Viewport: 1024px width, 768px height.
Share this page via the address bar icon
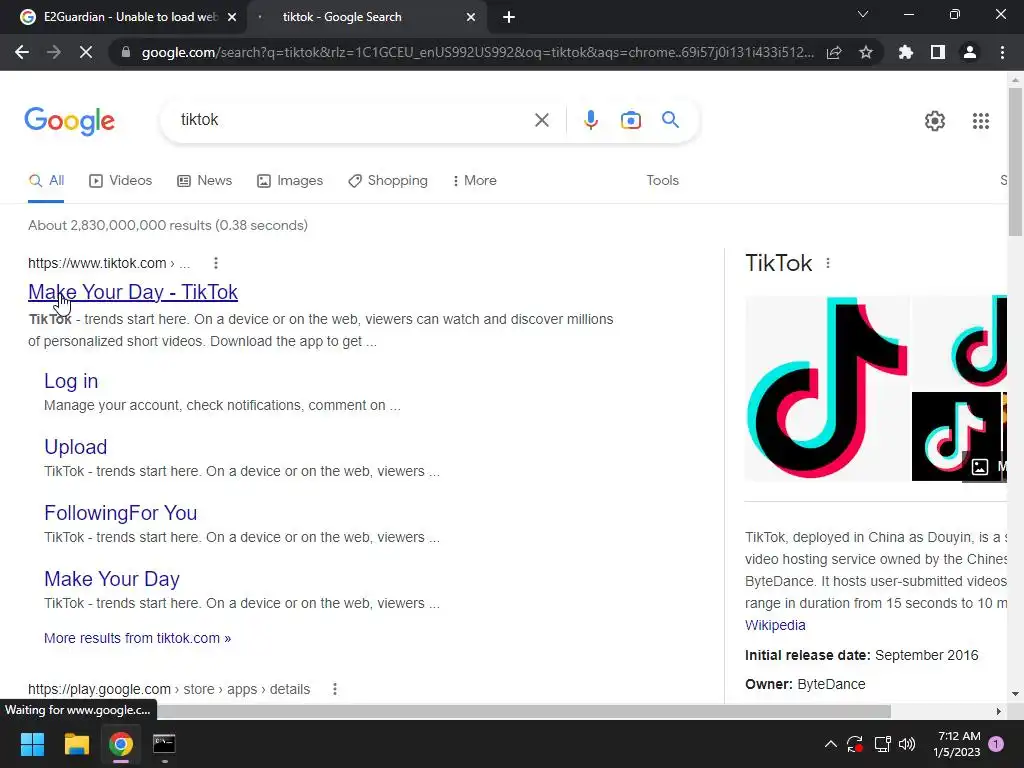(834, 52)
